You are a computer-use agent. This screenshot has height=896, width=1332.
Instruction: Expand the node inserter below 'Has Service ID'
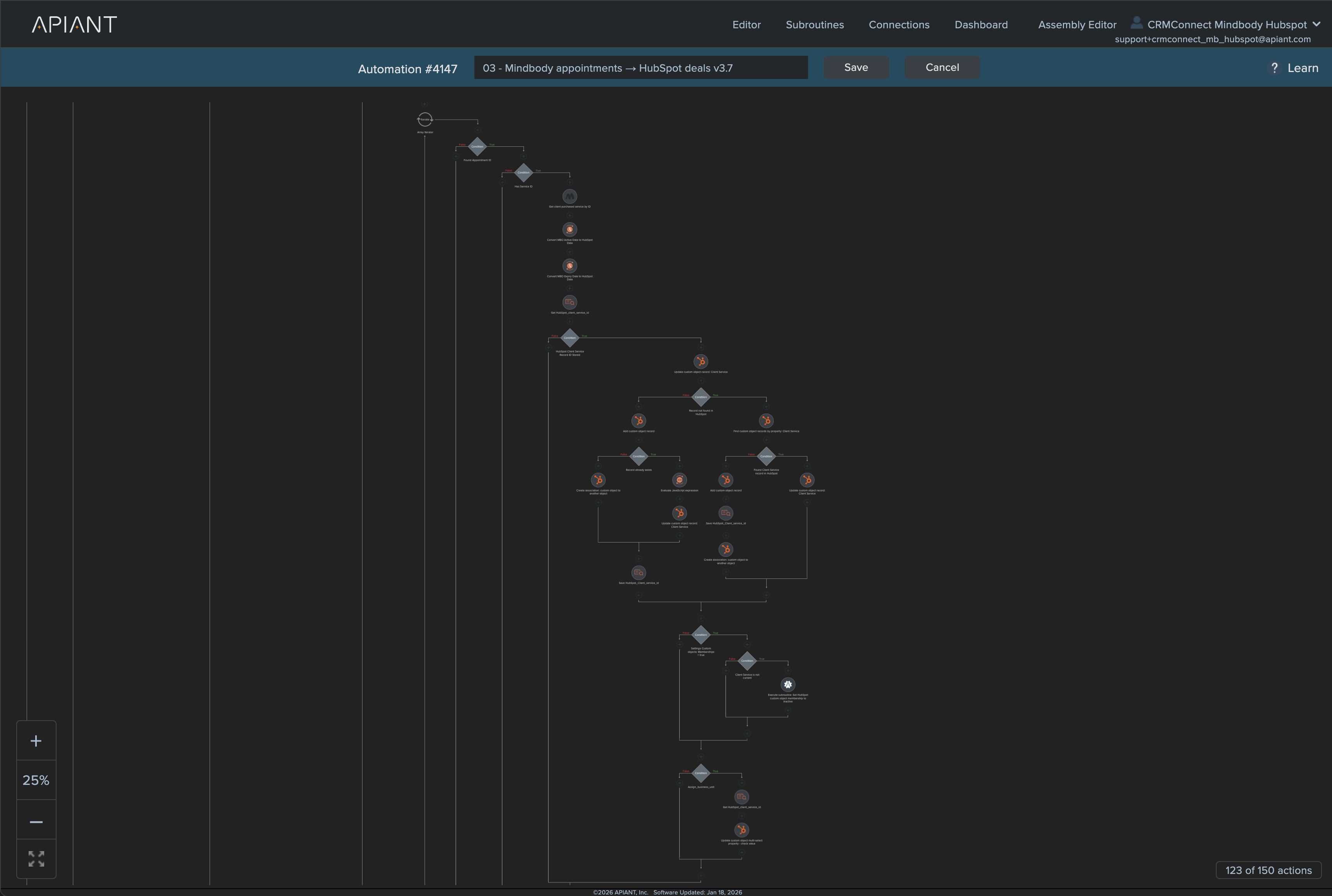point(570,182)
